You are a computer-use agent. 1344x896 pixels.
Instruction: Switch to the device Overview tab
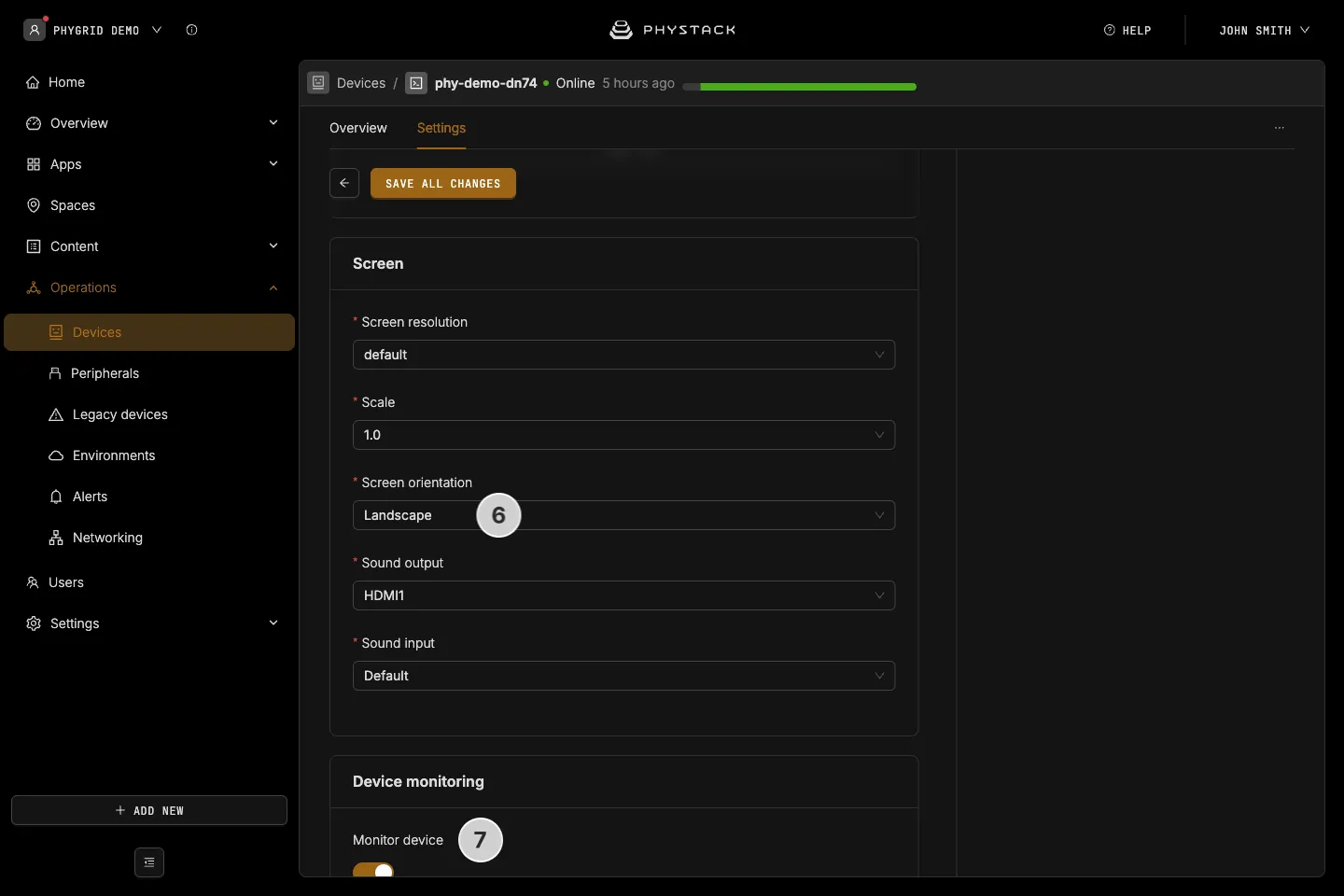[x=358, y=128]
